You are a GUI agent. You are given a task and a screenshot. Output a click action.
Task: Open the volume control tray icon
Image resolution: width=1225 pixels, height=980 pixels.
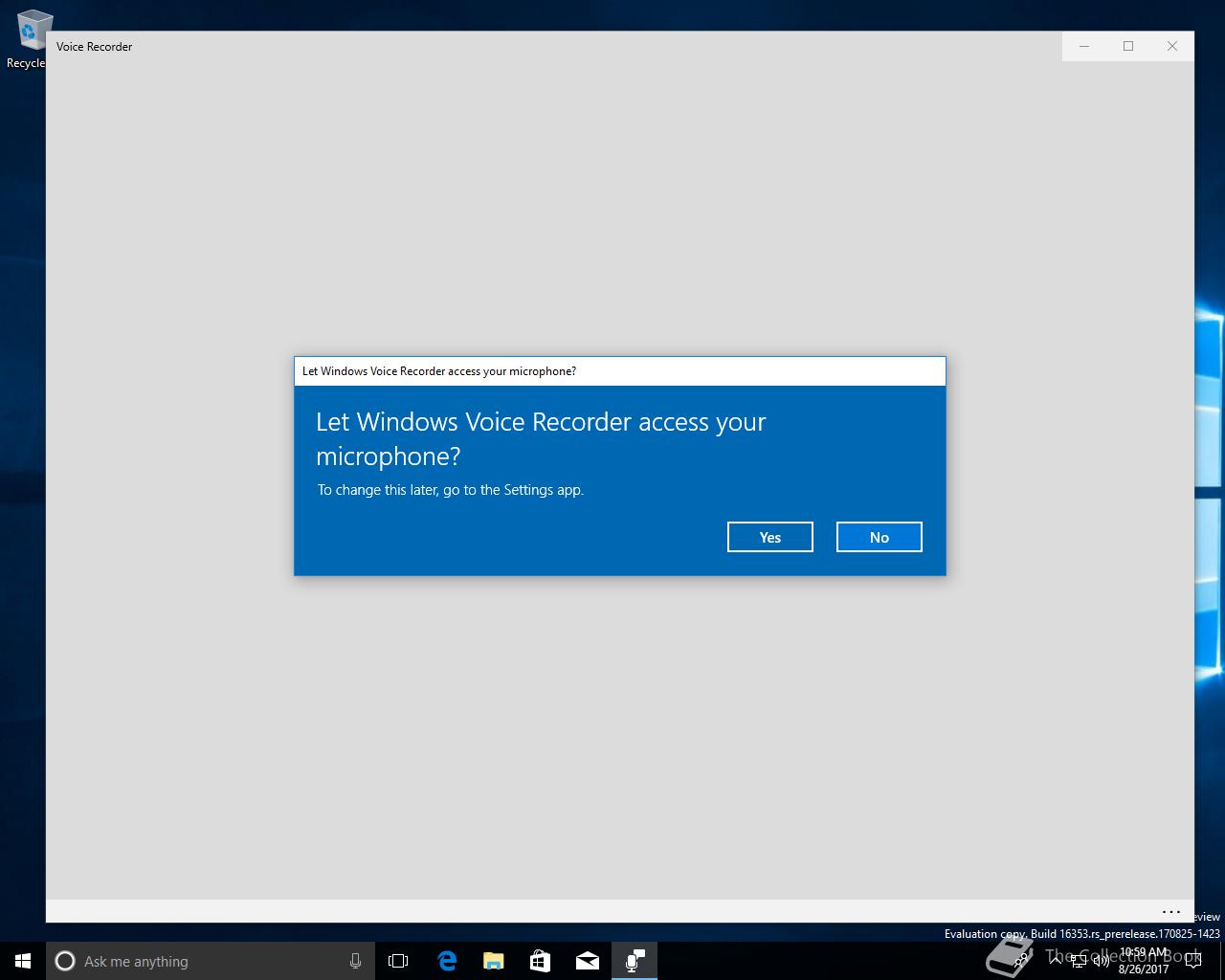pos(1102,961)
